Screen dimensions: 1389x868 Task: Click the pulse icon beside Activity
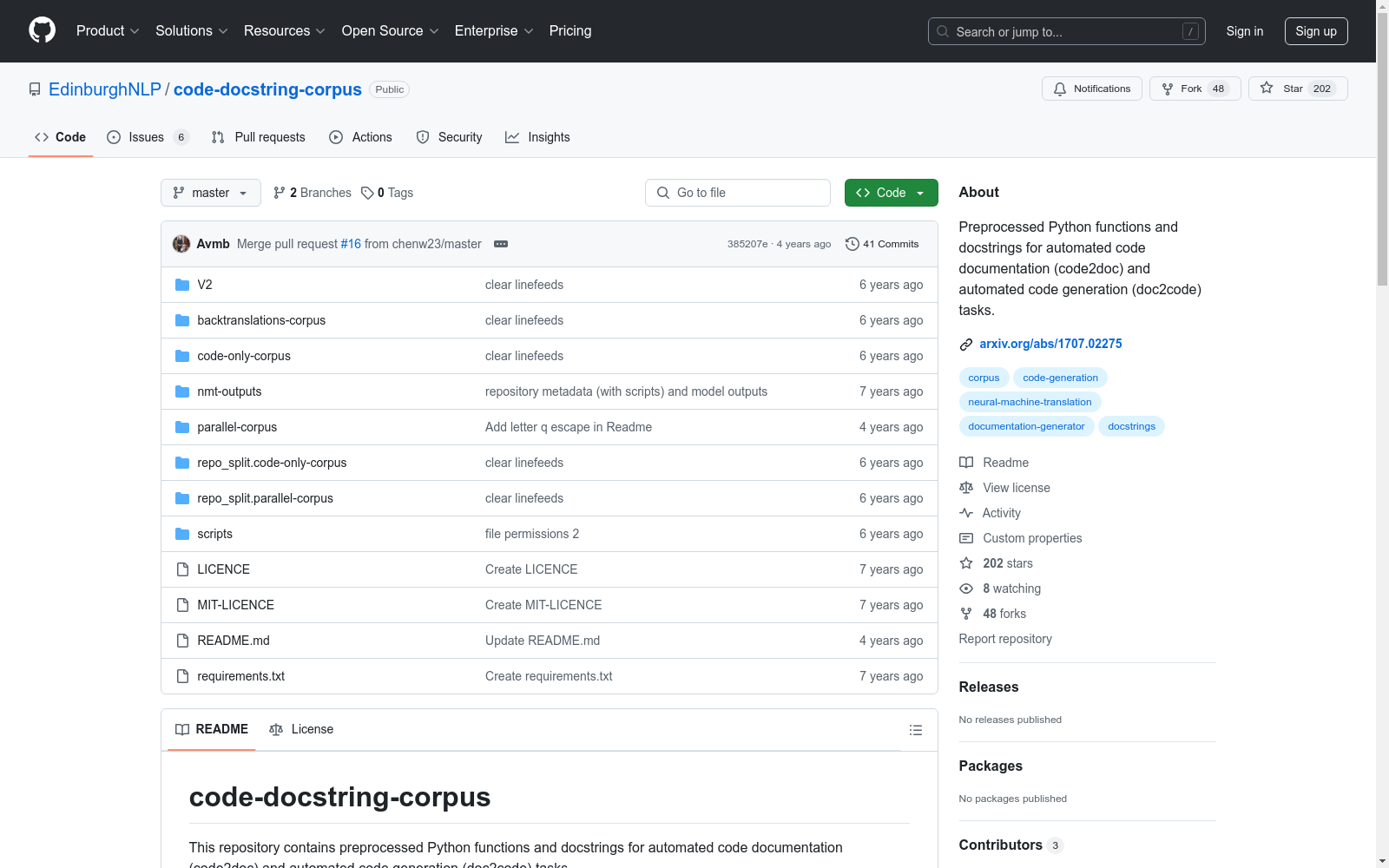point(966,513)
